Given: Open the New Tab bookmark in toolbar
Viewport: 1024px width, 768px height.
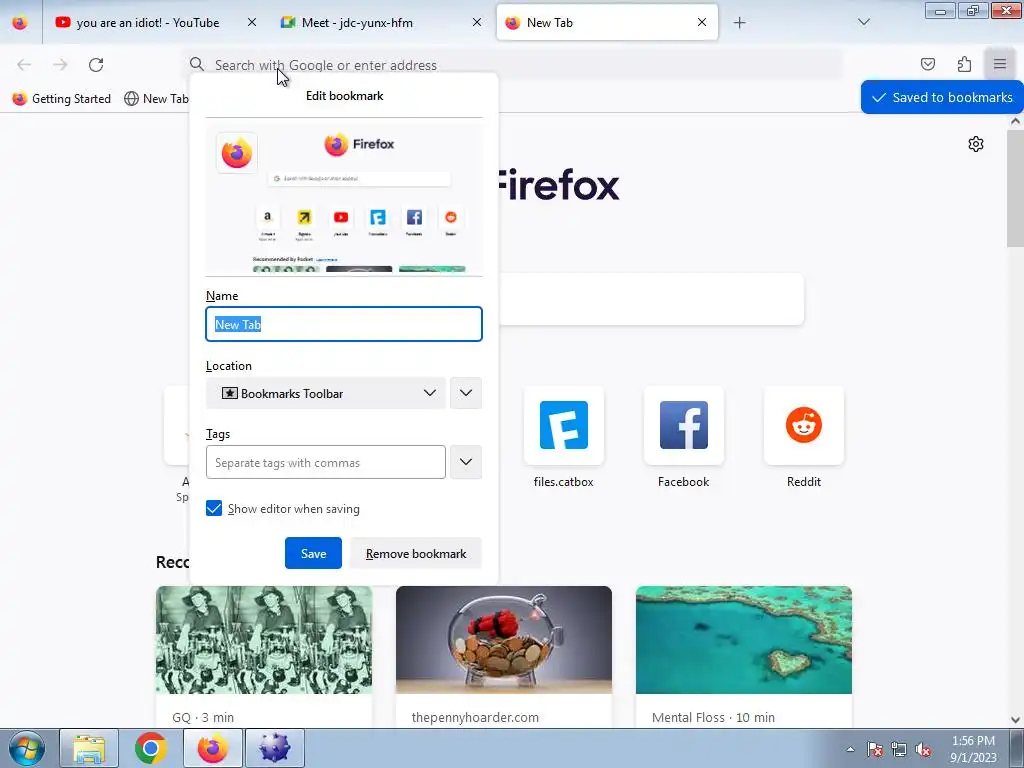Looking at the screenshot, I should point(157,99).
